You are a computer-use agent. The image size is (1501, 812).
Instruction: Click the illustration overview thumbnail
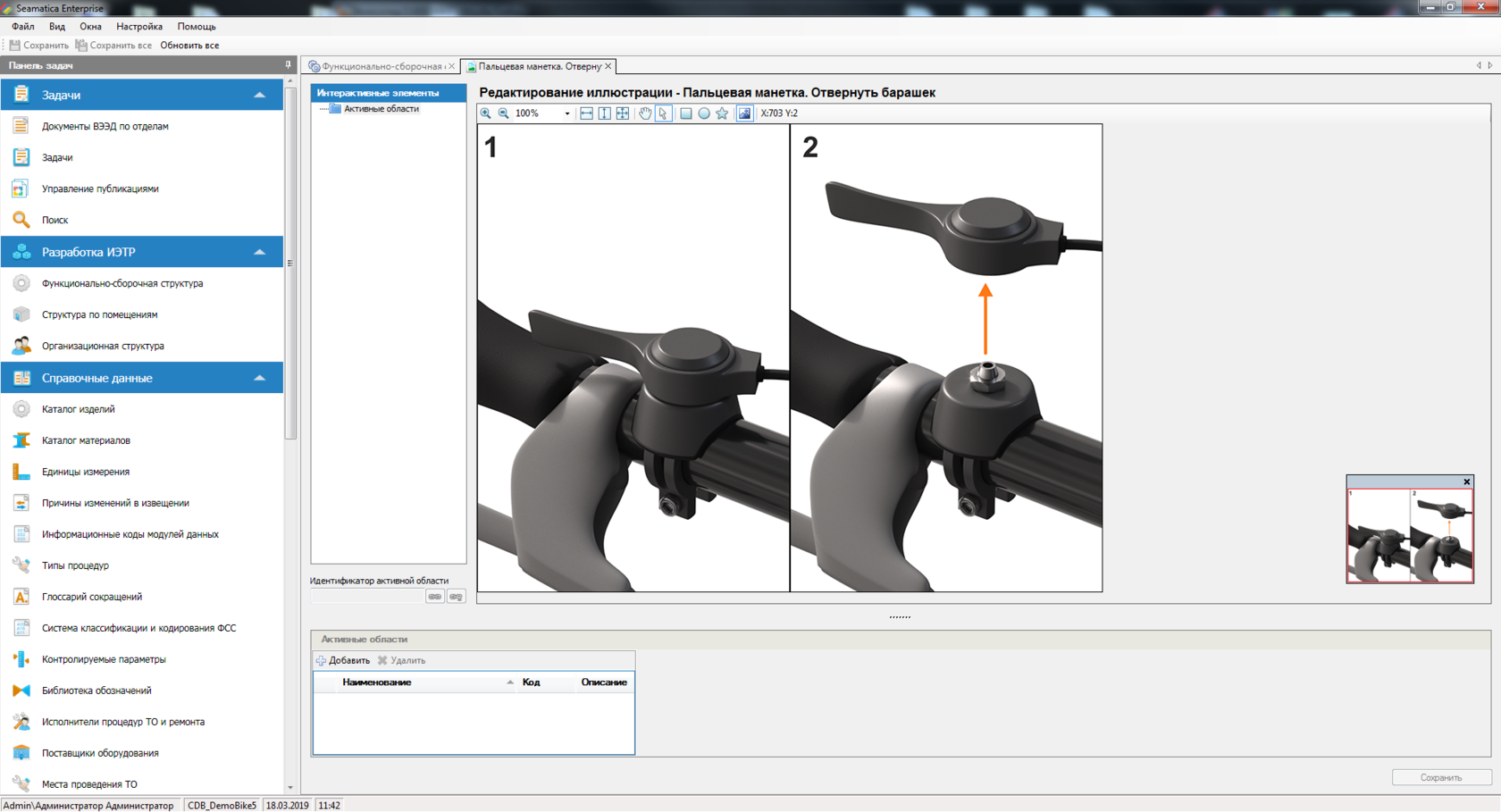(x=1410, y=535)
